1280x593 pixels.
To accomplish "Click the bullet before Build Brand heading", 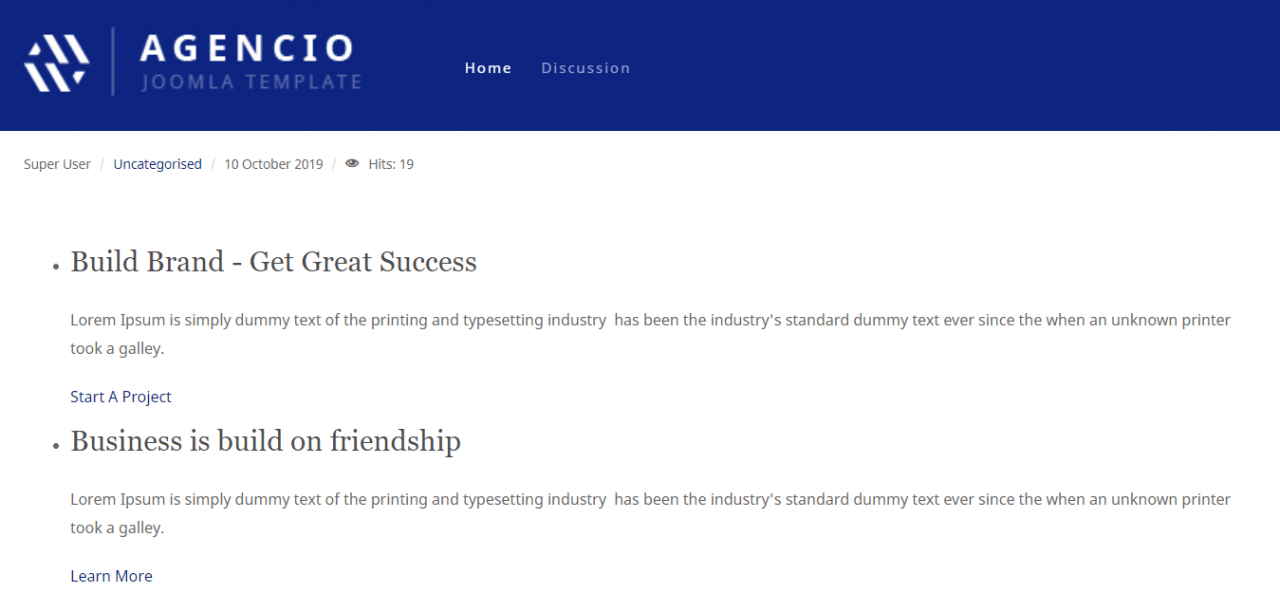I will click(x=56, y=267).
